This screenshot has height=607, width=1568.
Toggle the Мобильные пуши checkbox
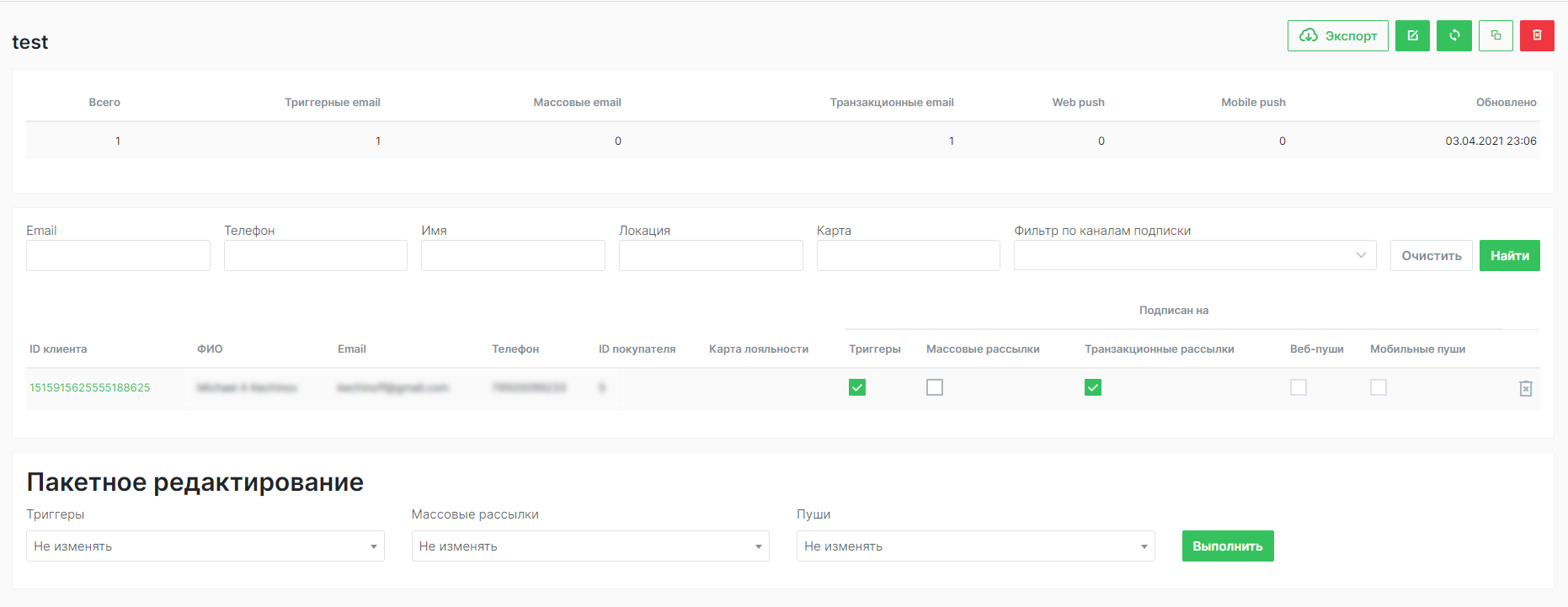pos(1379,387)
